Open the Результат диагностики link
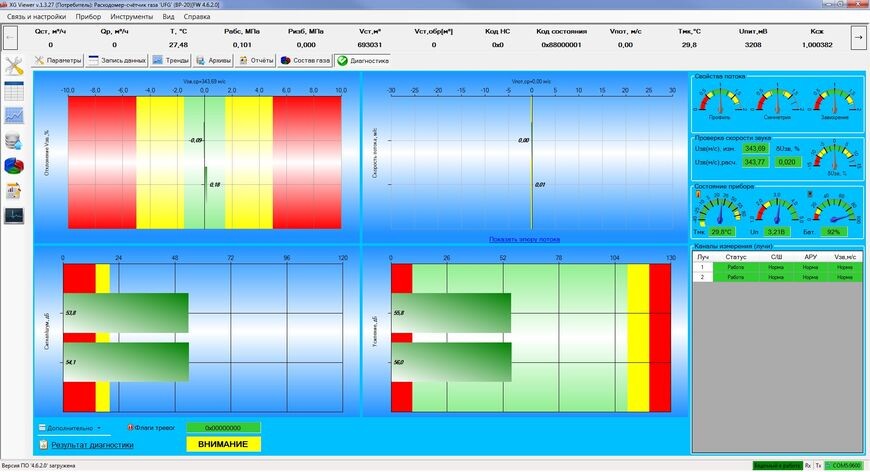The image size is (870, 472). point(92,445)
